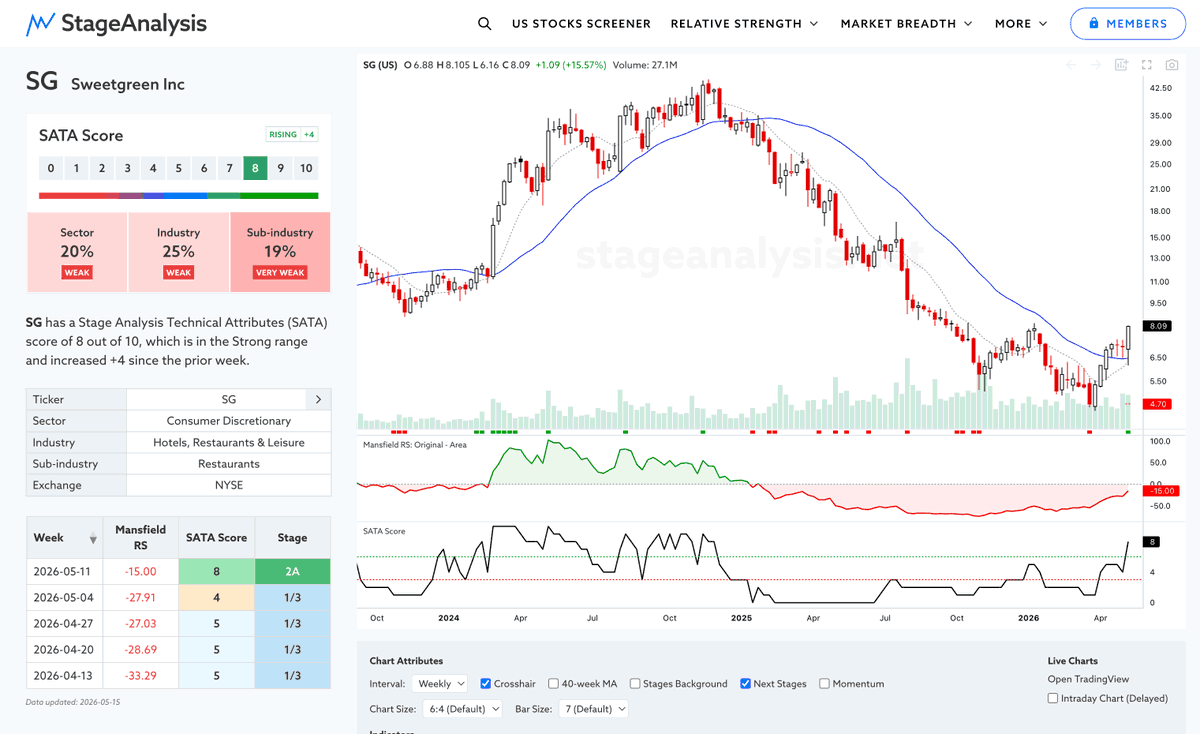This screenshot has width=1200, height=734.
Task: Click the SATA Score column header
Action: [217, 538]
